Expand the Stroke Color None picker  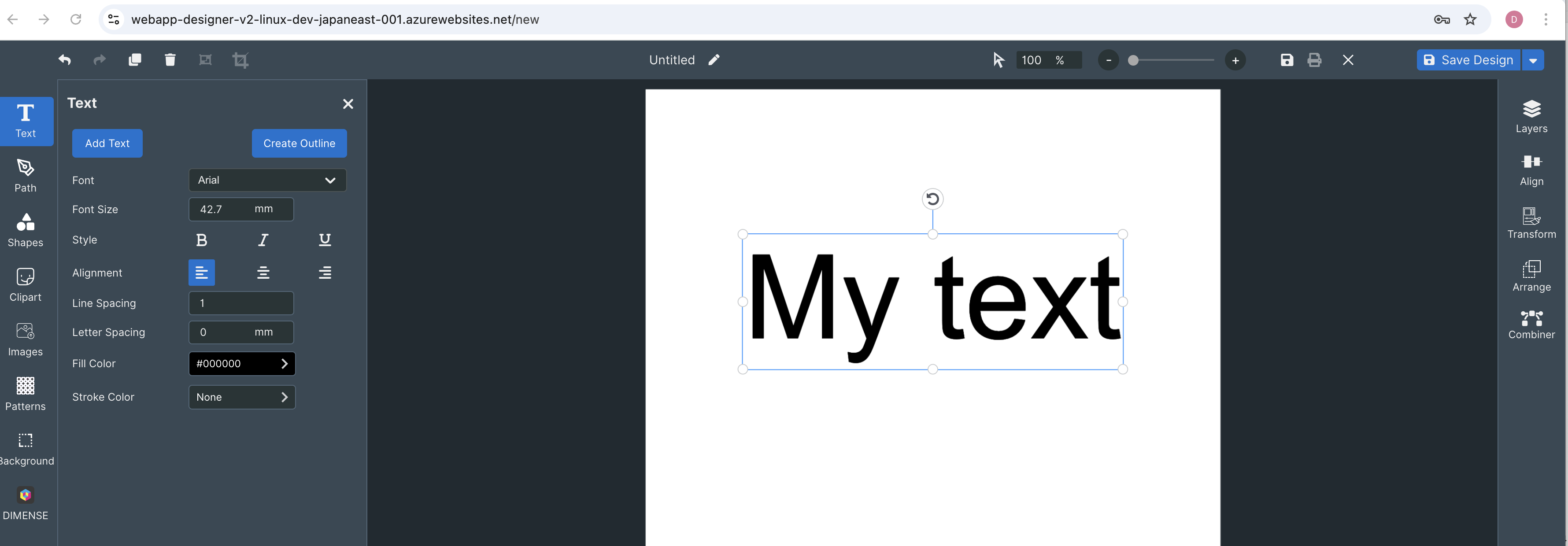point(242,397)
